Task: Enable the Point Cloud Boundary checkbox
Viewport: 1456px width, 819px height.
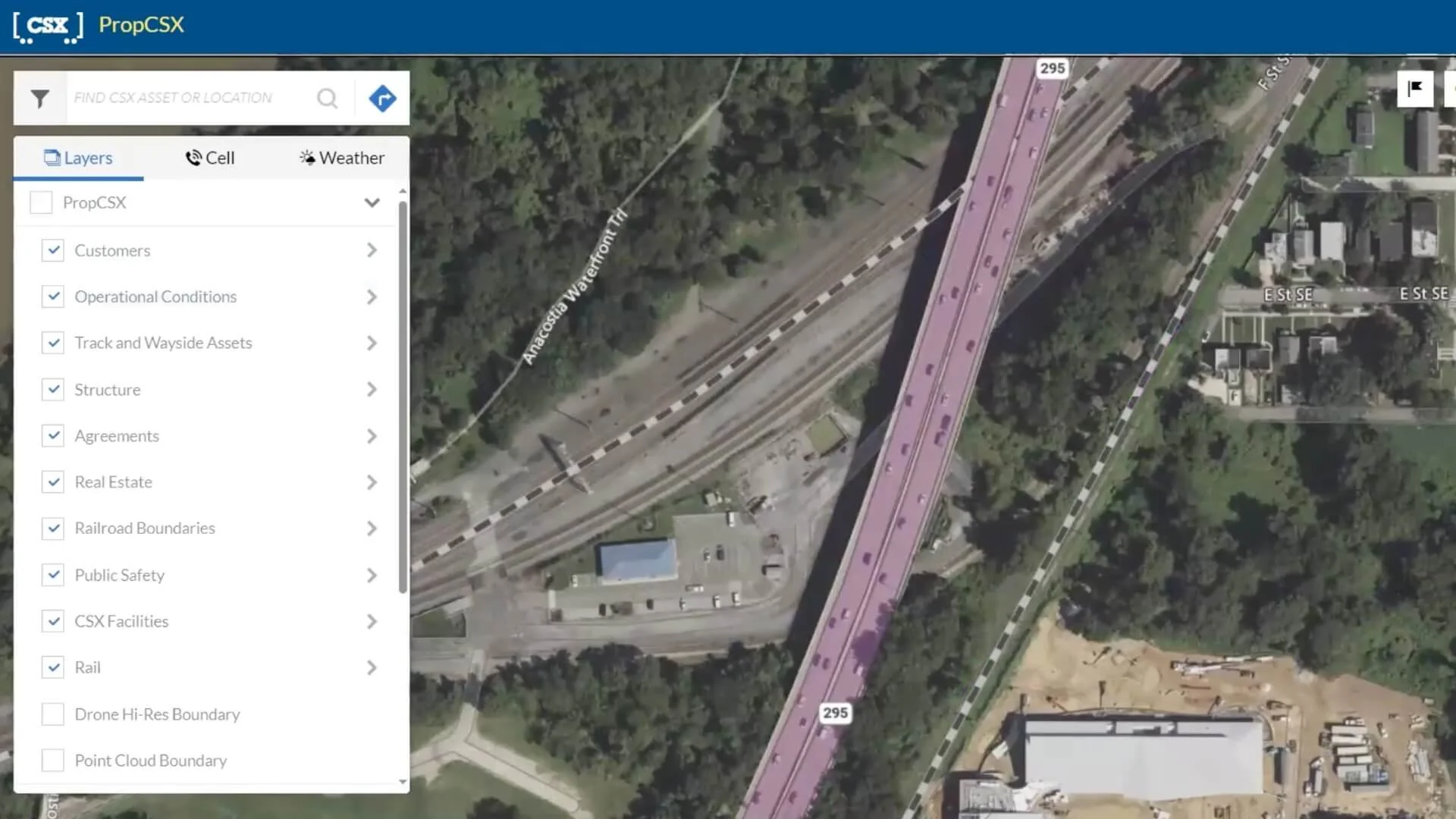Action: pyautogui.click(x=53, y=761)
